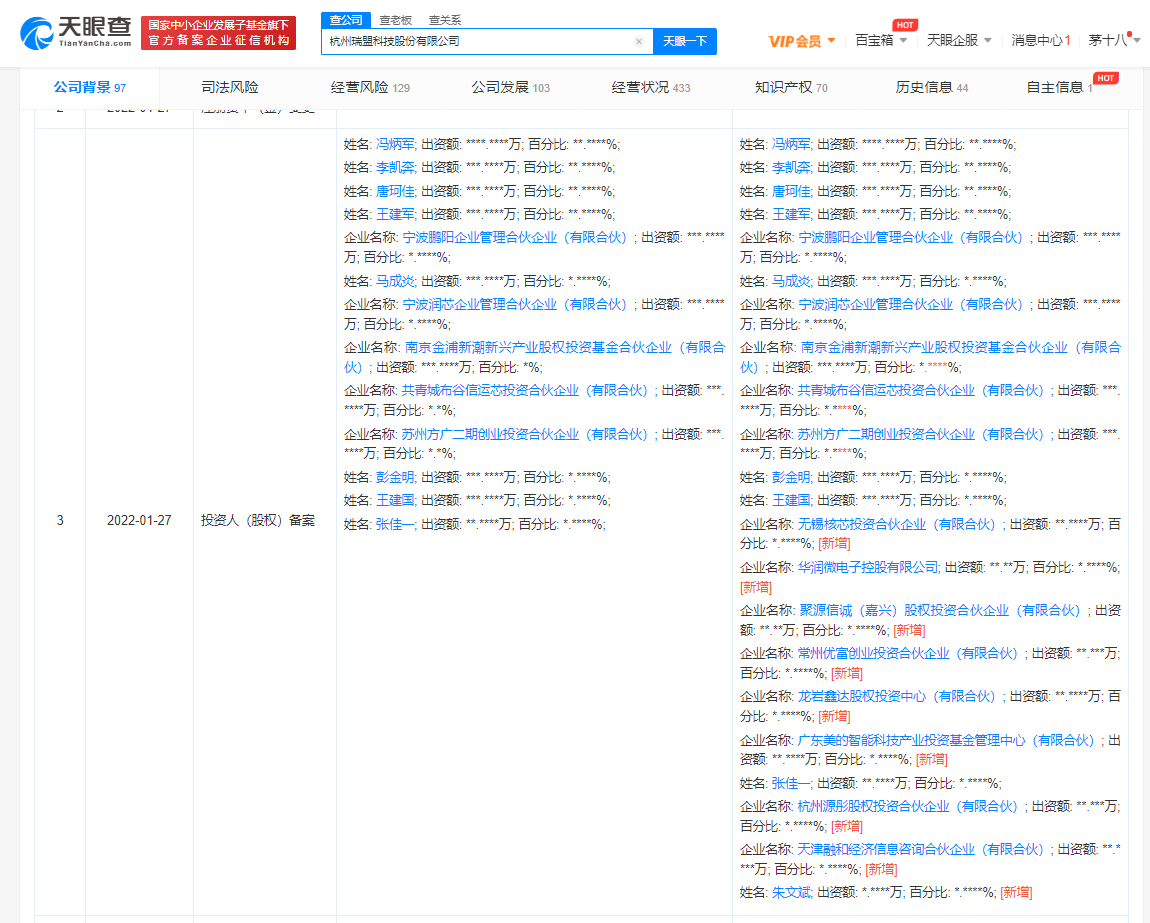This screenshot has width=1150, height=923.
Task: Open the red government fund certification banner
Action: [219, 33]
